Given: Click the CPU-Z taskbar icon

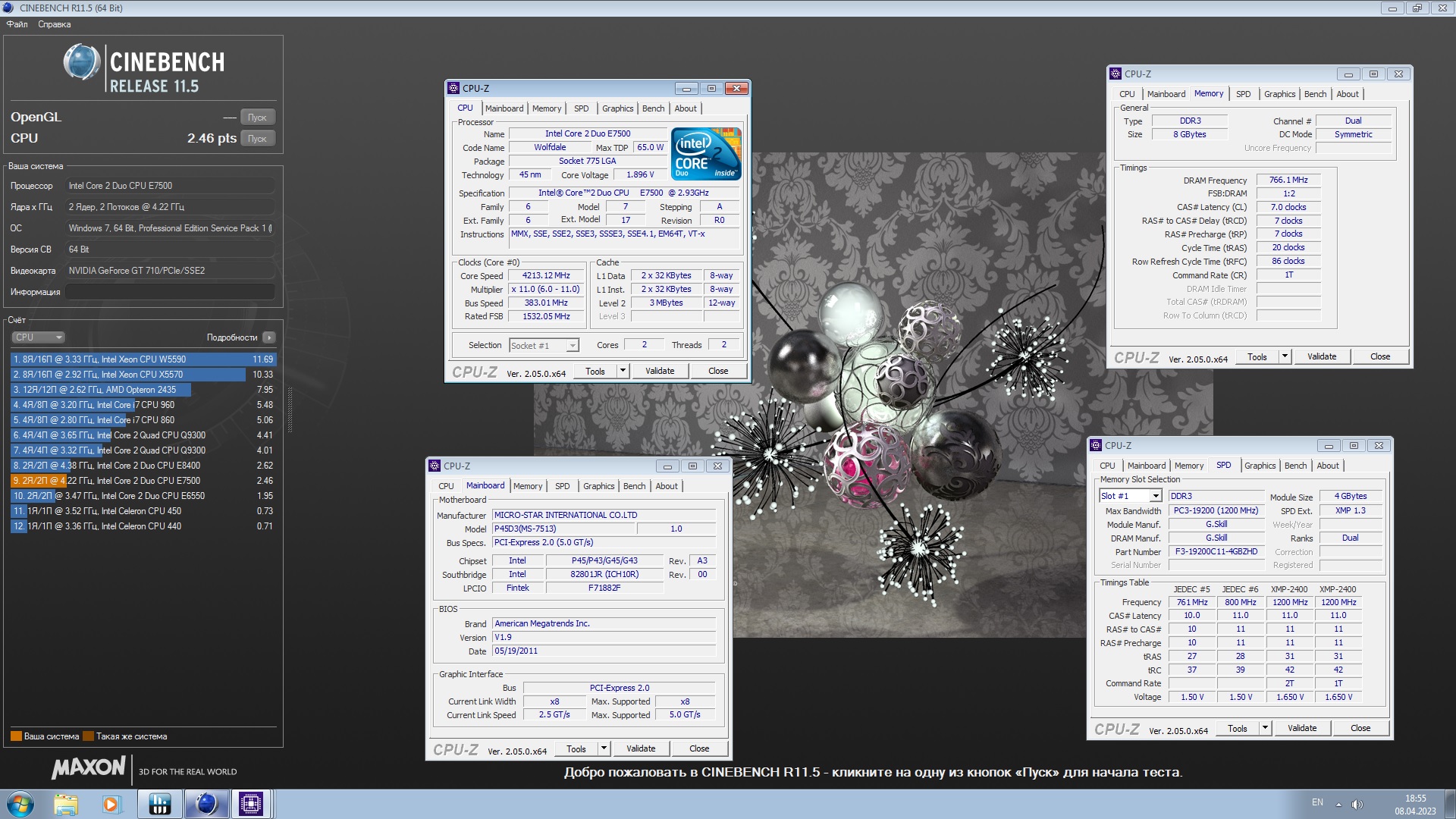Looking at the screenshot, I should (251, 804).
